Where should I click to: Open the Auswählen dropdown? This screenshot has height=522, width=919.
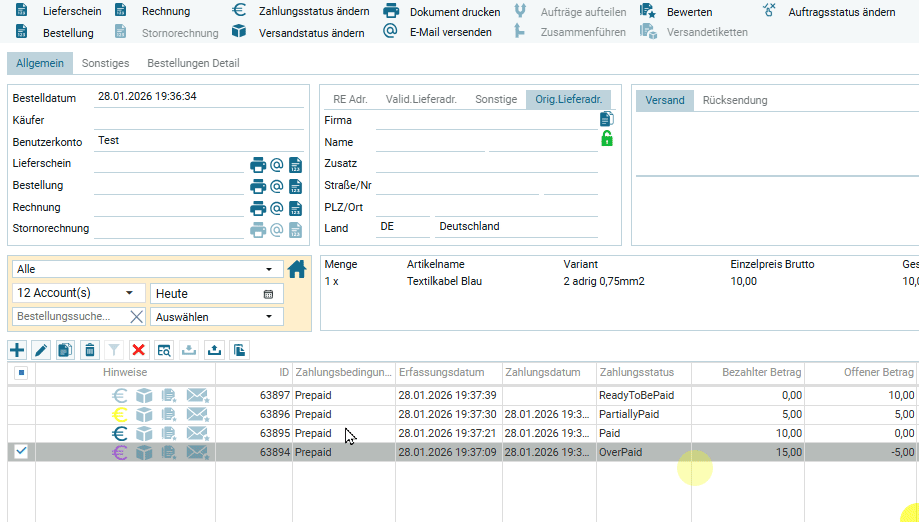[x=268, y=317]
